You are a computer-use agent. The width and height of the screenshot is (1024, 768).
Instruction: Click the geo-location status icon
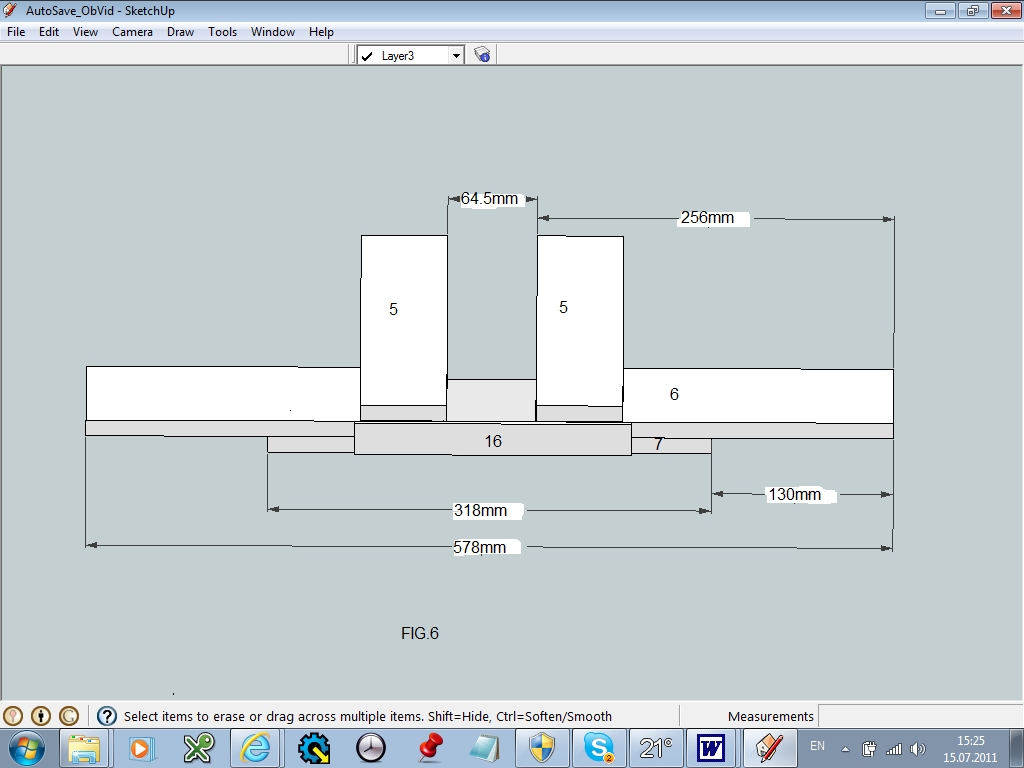pyautogui.click(x=13, y=716)
